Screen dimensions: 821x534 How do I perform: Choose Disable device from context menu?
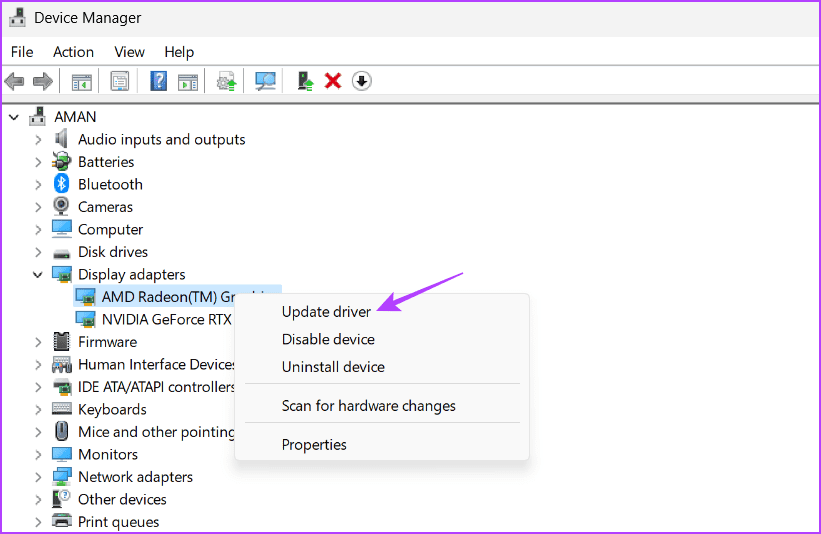tap(328, 339)
